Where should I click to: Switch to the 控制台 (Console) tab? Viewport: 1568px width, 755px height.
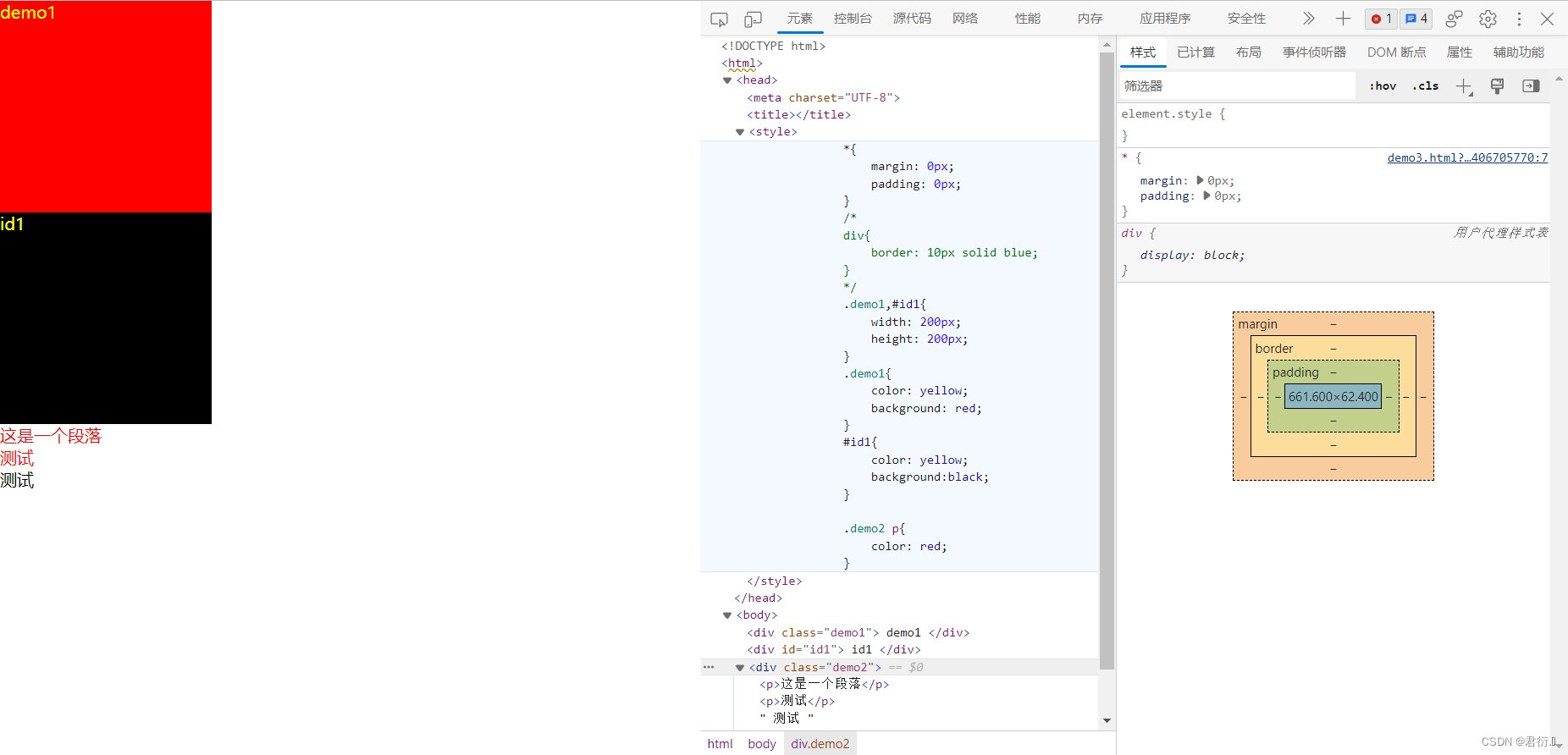point(853,19)
